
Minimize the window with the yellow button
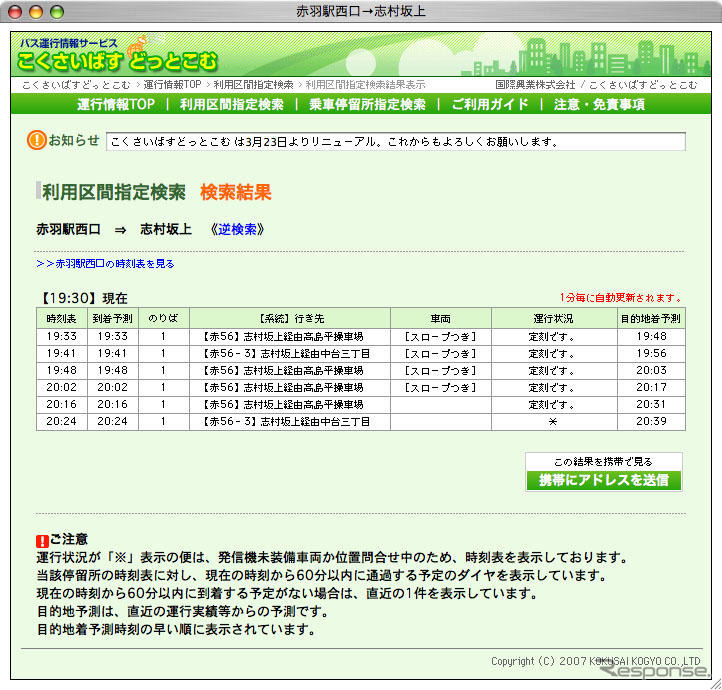(x=37, y=12)
